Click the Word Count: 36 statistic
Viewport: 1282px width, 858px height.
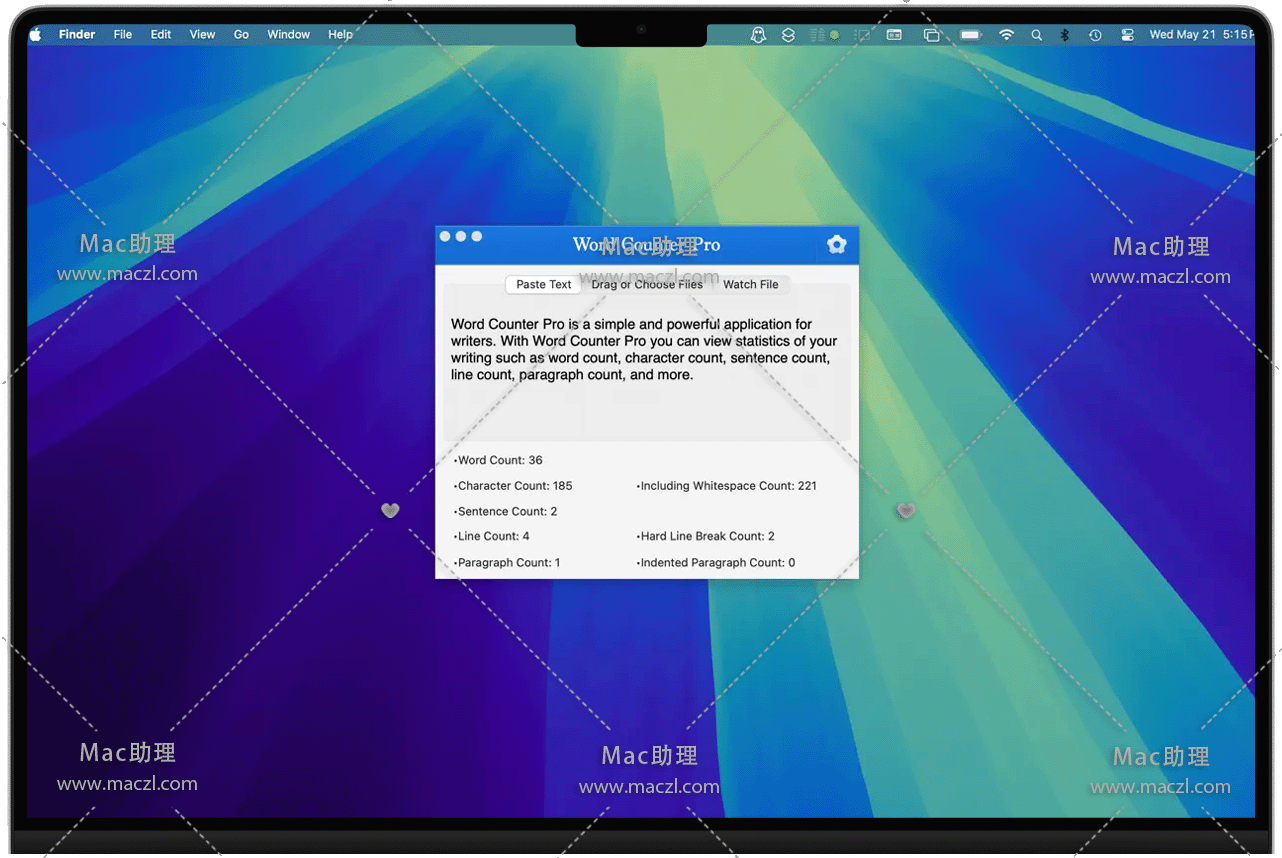click(x=500, y=461)
